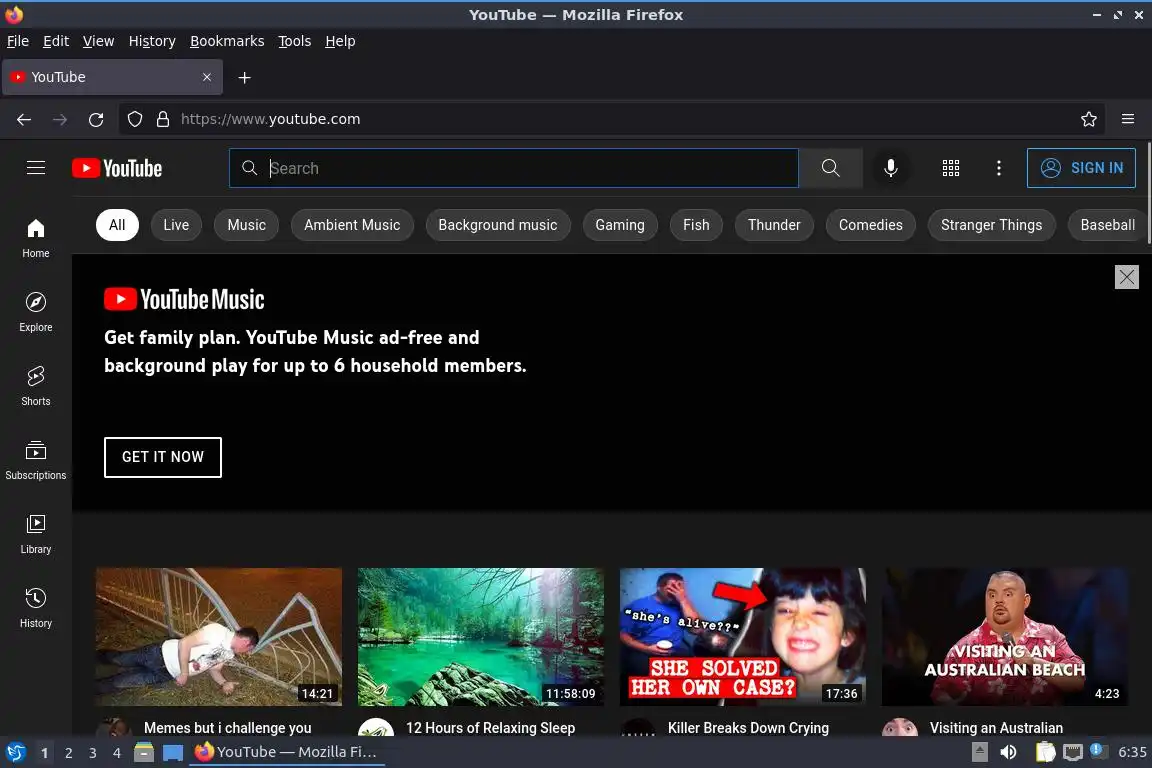Image resolution: width=1152 pixels, height=768 pixels.
Task: Open YouTube settings three-dot menu
Action: click(998, 168)
